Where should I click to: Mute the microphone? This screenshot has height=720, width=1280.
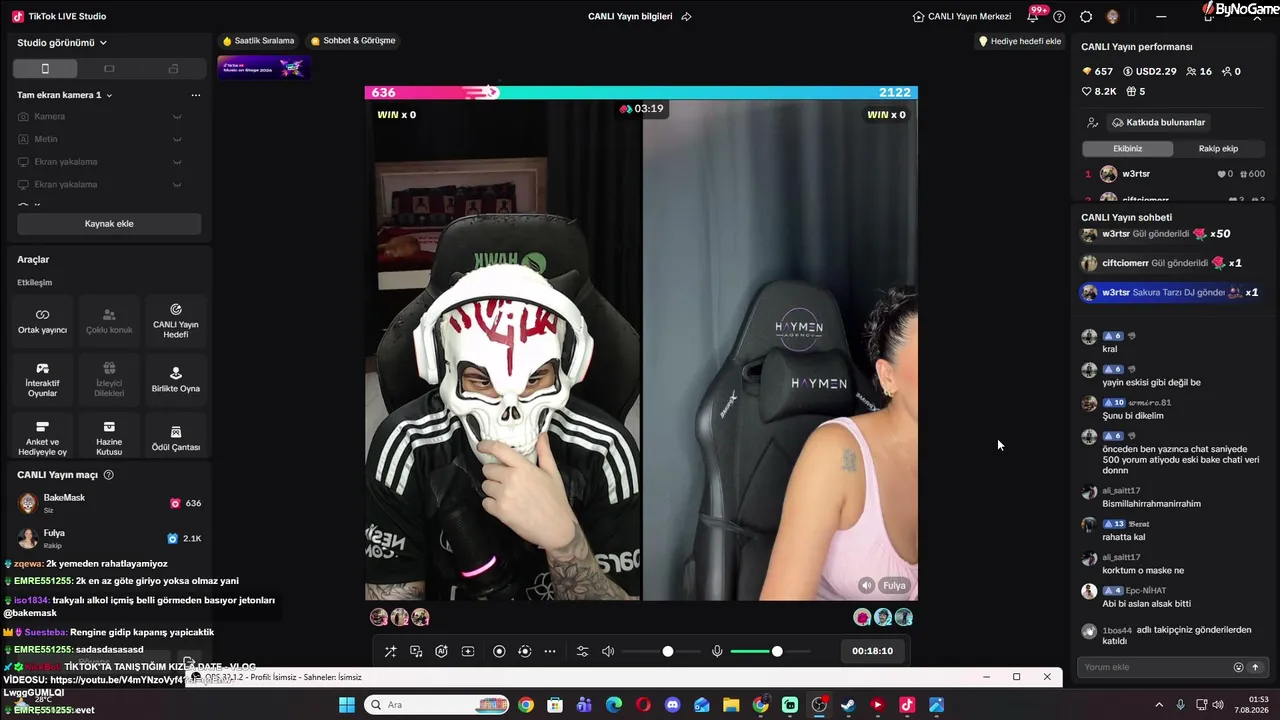pos(717,651)
